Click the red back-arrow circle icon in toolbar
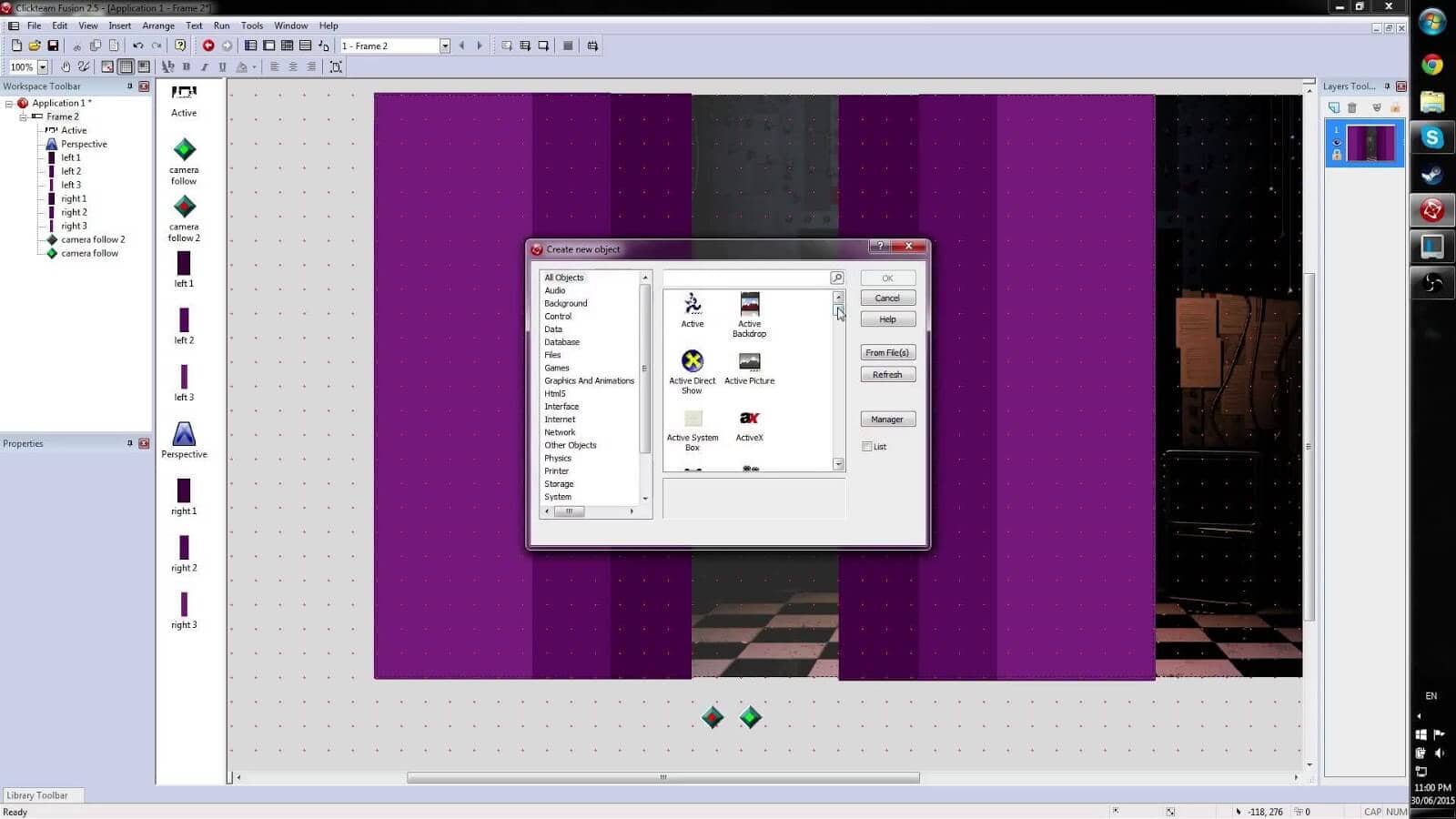The height and width of the screenshot is (819, 1456). pyautogui.click(x=208, y=45)
